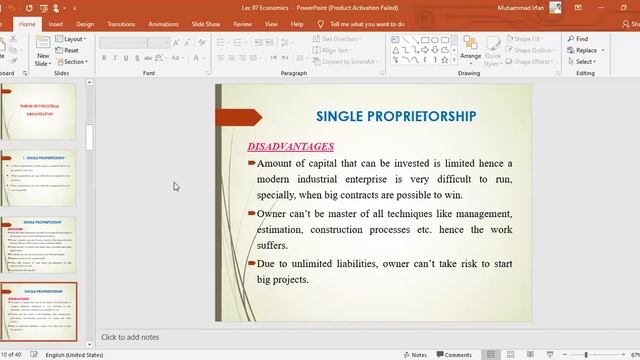This screenshot has width=640, height=360.
Task: Clear all formatting icon
Action: pos(202,42)
